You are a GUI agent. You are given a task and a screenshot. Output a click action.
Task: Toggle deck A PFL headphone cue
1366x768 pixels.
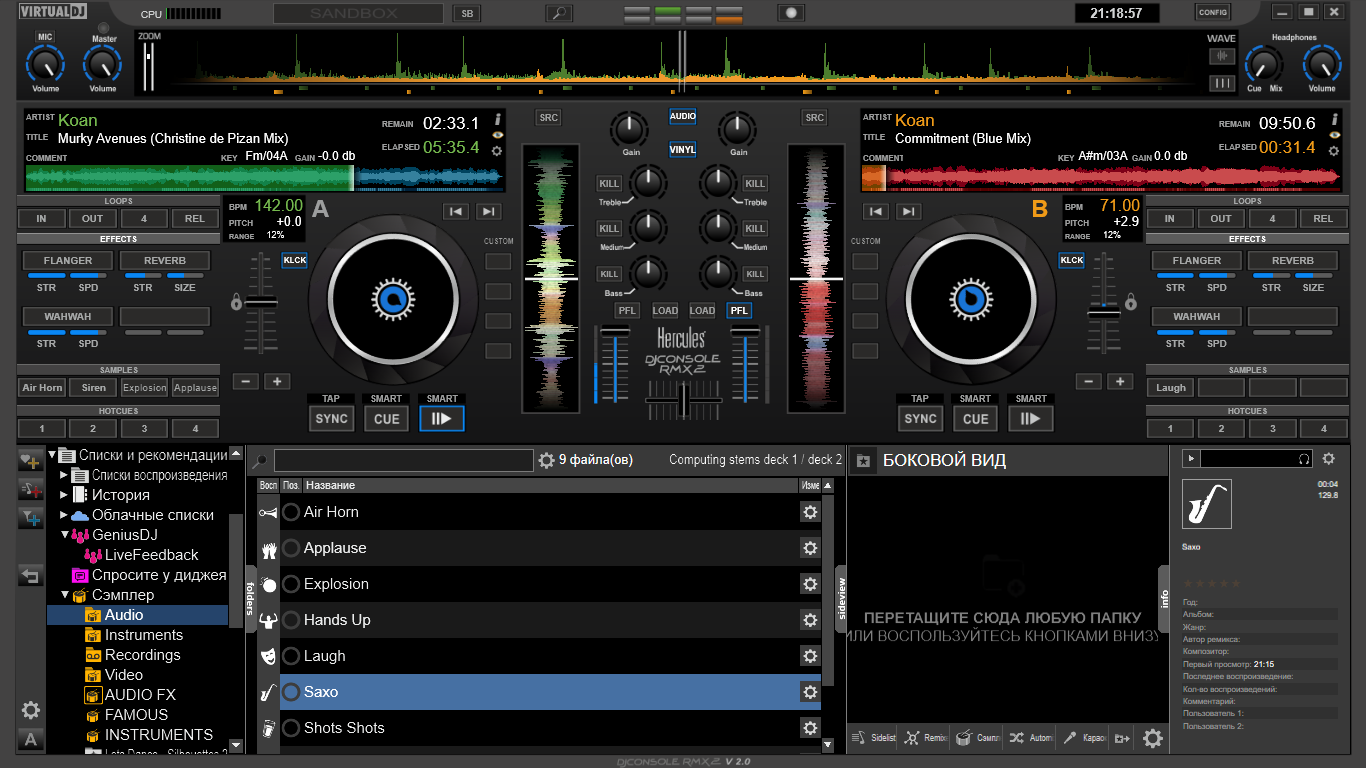tap(627, 310)
